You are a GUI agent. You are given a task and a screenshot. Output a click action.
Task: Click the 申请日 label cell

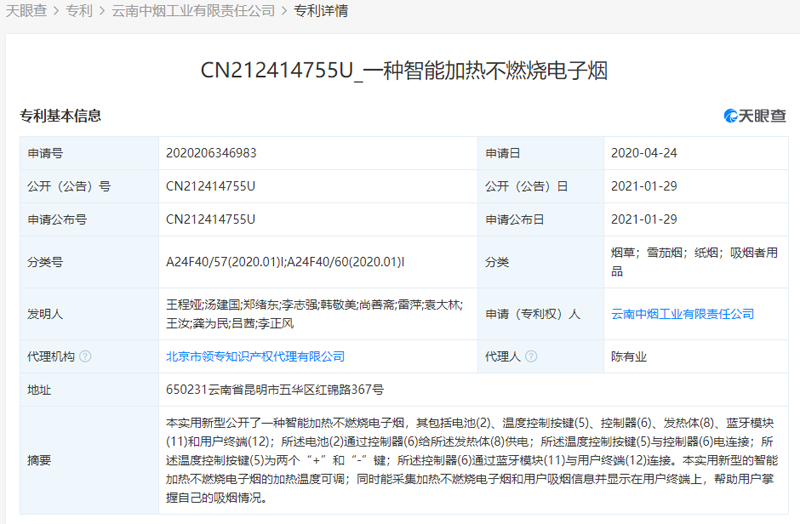point(540,153)
